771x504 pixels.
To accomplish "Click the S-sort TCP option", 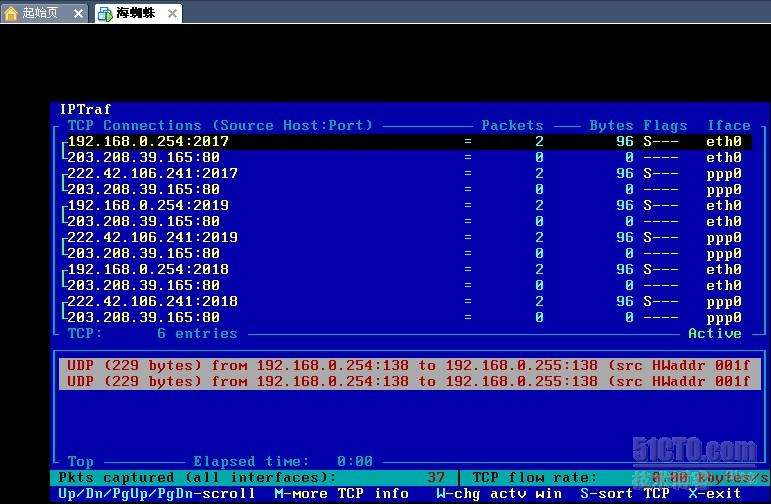I will point(624,493).
